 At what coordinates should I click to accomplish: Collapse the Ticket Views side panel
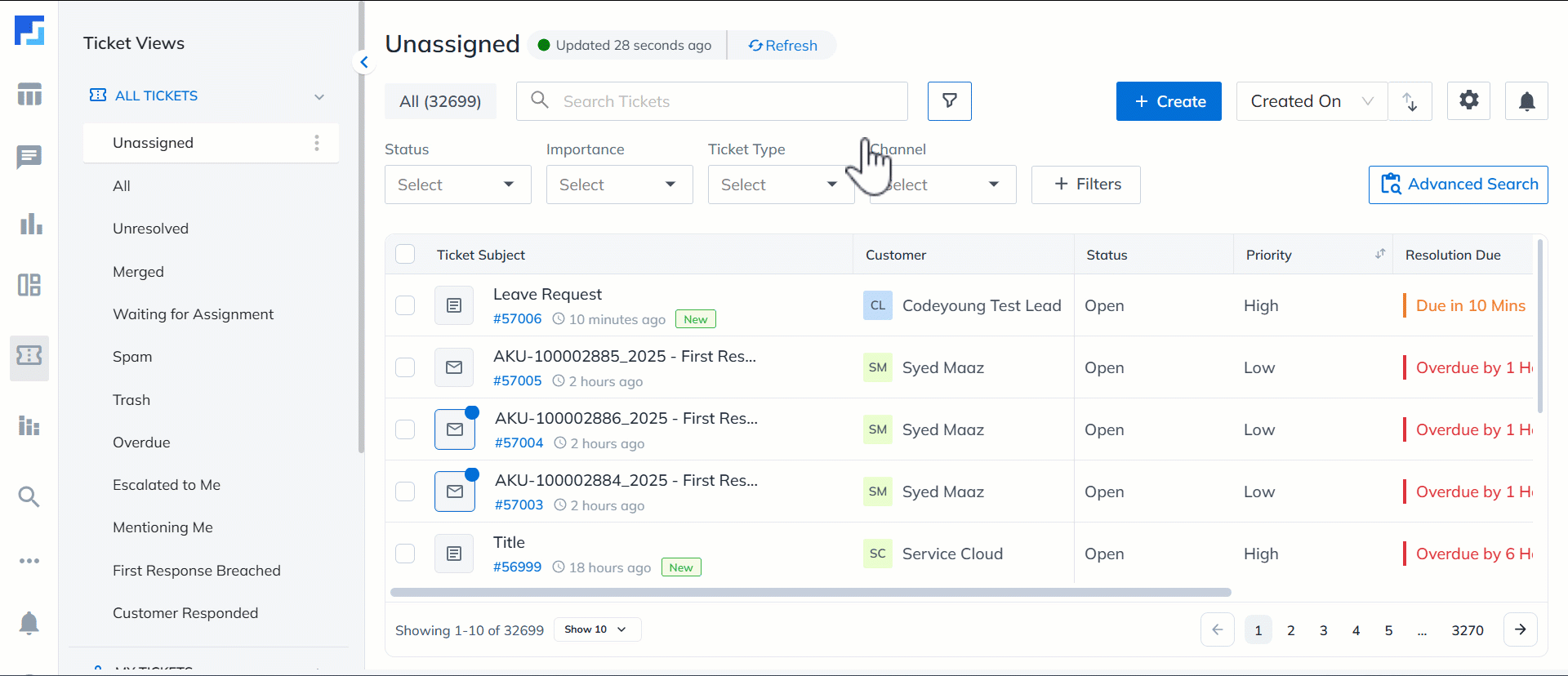[364, 62]
